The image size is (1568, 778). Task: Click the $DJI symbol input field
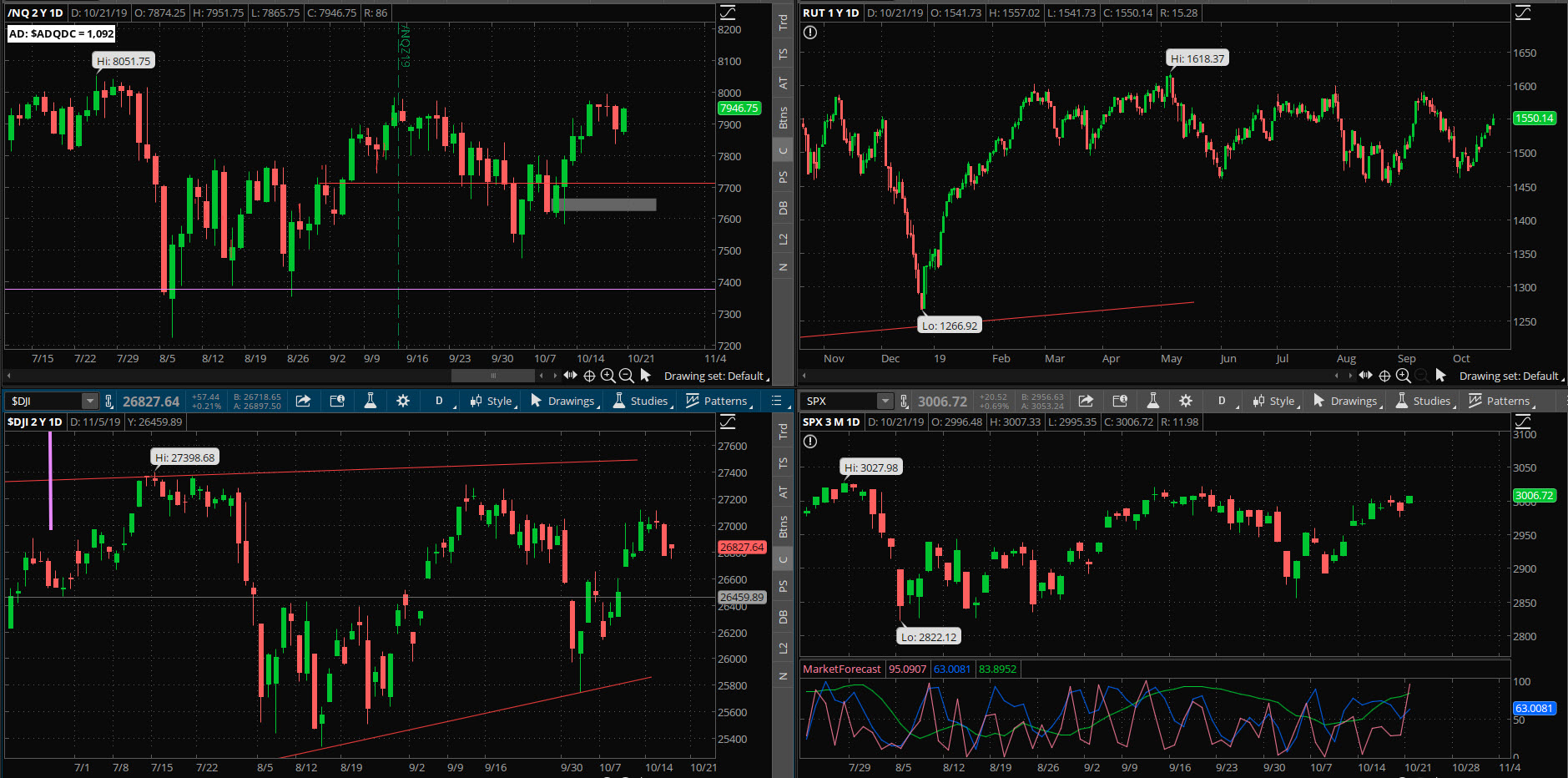45,402
